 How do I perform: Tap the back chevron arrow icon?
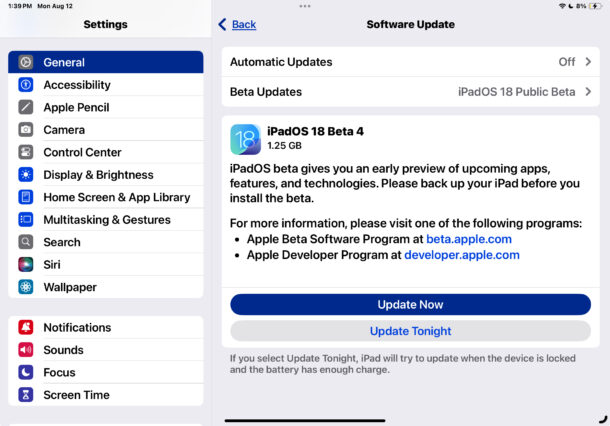point(223,25)
